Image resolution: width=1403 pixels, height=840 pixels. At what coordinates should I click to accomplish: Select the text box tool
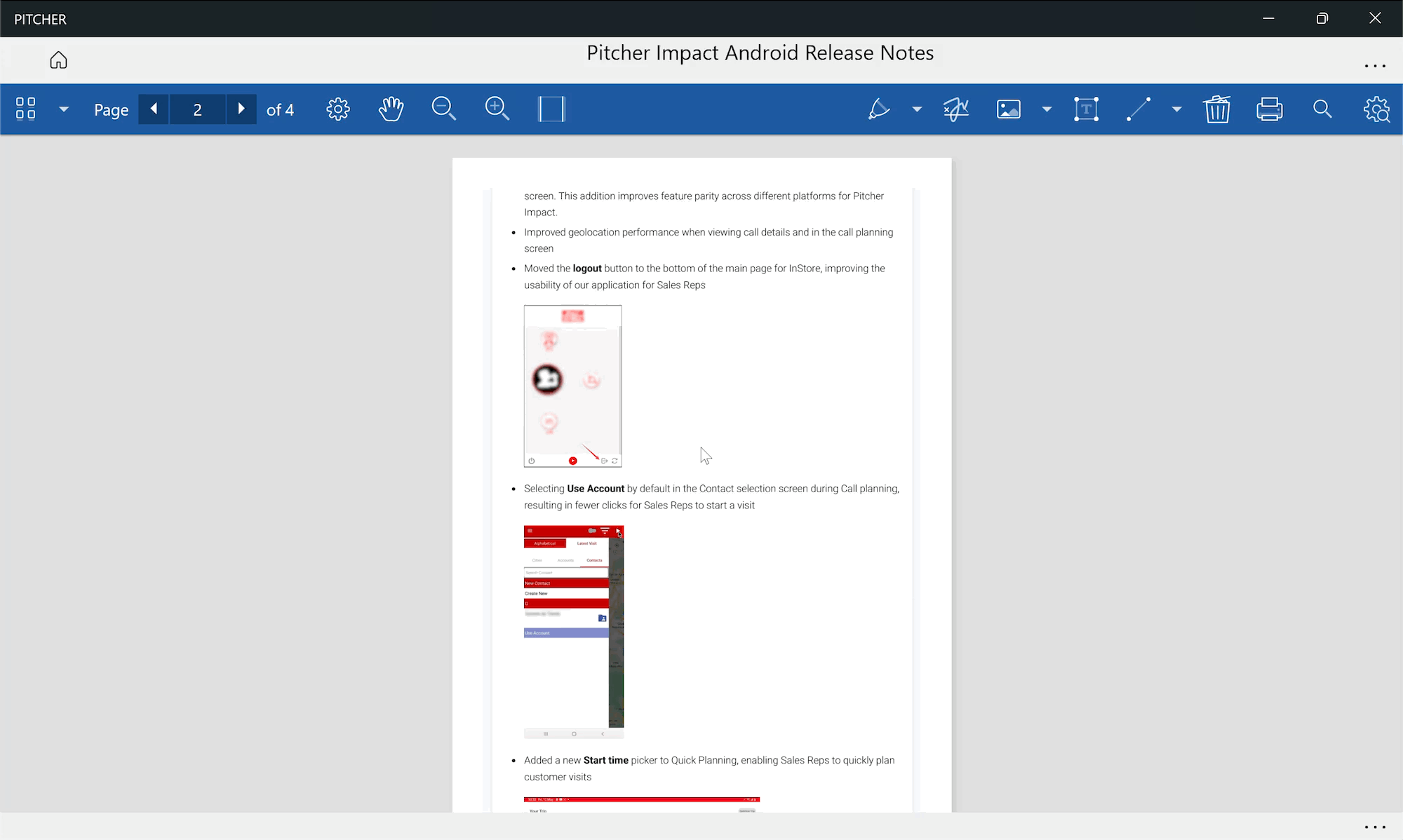pyautogui.click(x=1086, y=109)
